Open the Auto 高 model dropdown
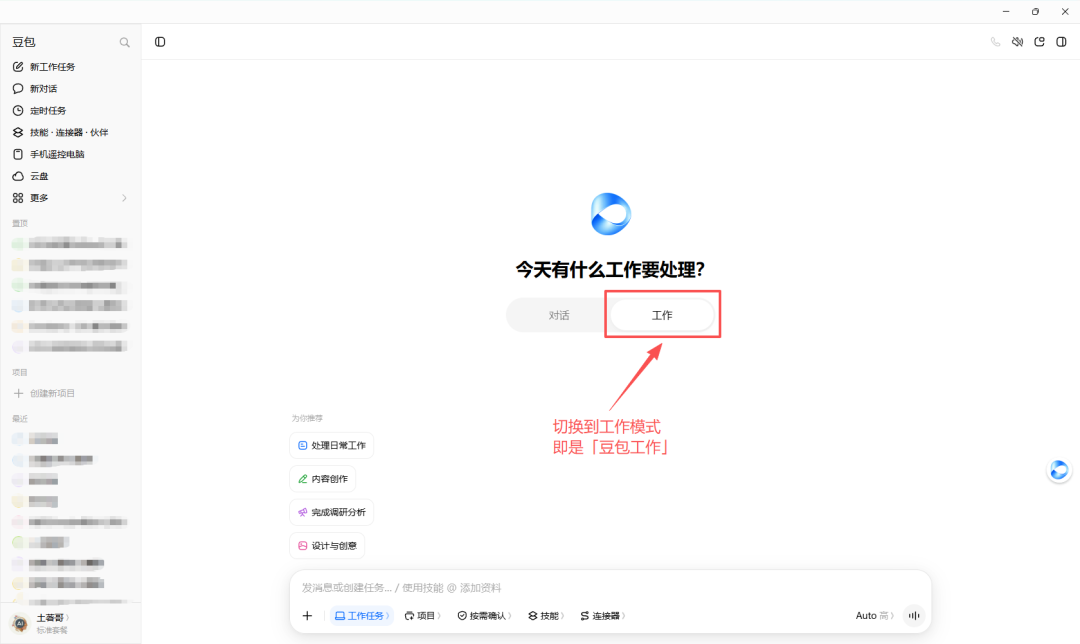1080x644 pixels. point(874,616)
